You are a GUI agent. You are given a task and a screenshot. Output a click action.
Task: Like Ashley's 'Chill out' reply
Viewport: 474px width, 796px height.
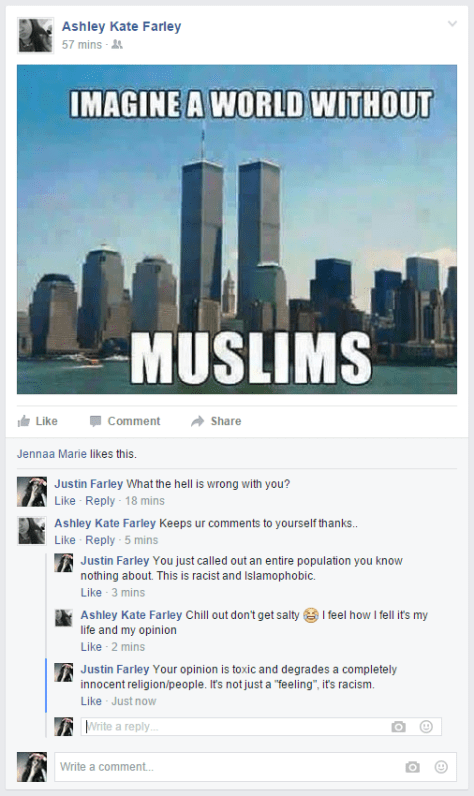click(x=91, y=647)
